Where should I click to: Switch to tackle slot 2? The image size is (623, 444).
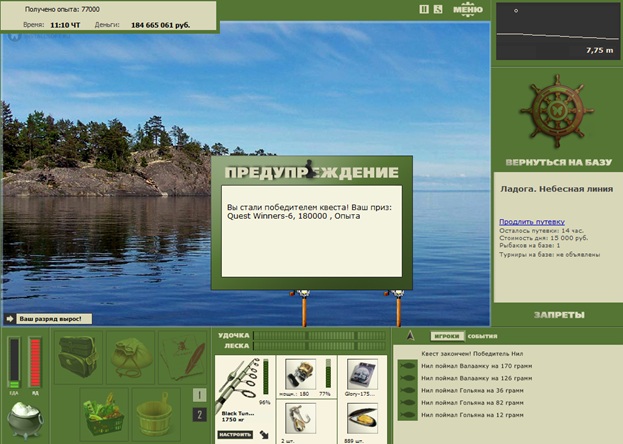point(199,415)
